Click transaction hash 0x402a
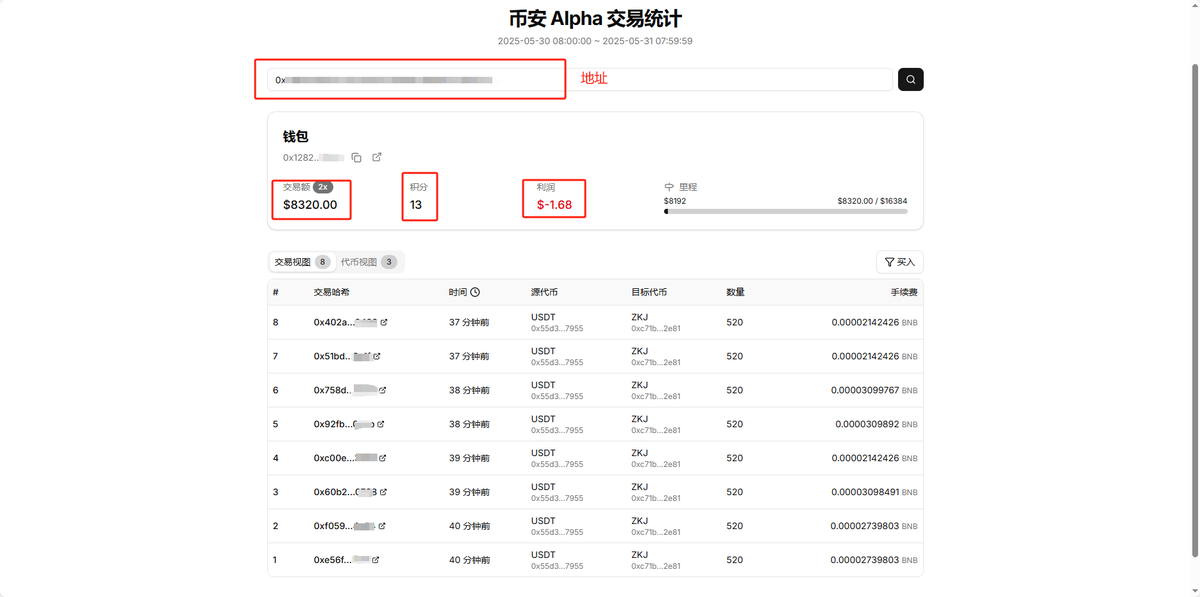 pos(345,322)
